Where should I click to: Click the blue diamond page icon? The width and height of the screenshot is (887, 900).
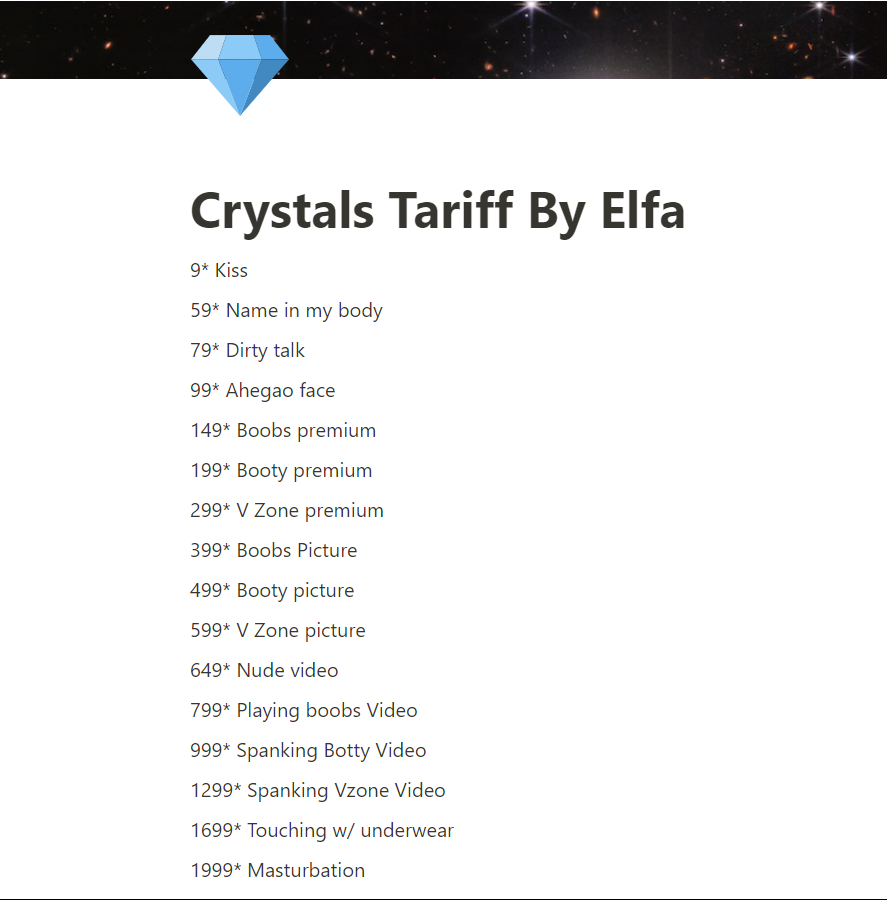click(x=239, y=75)
